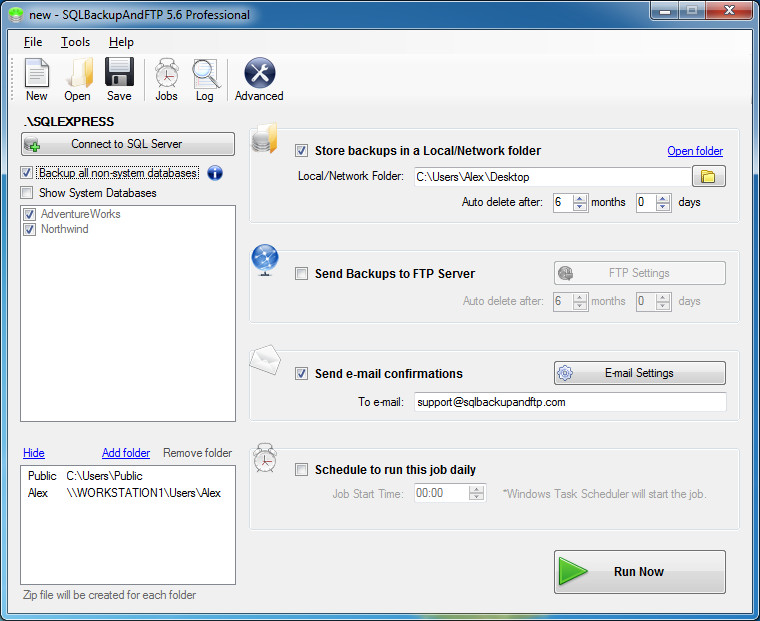Select the Public C:\Users\Public folder row
Viewport: 760px width, 621px height.
128,476
